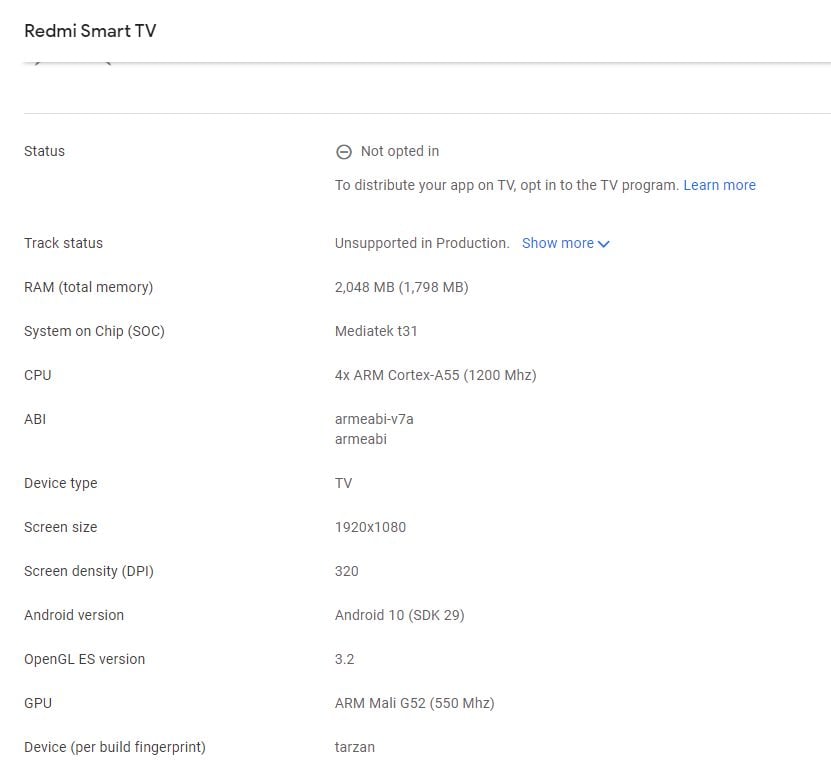The height and width of the screenshot is (771, 831).
Task: Click the OpenGL ES version 3.2 value
Action: [344, 659]
